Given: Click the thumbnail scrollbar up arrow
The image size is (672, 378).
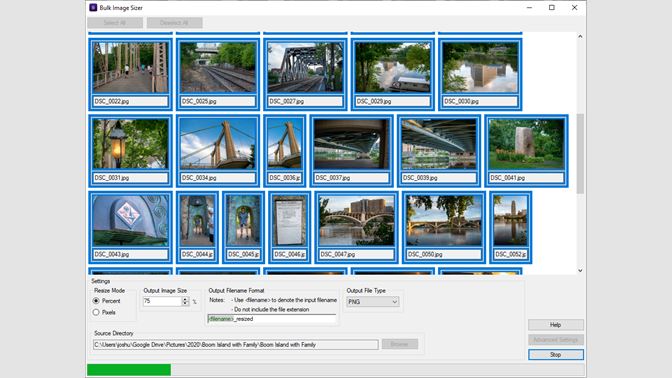Looking at the screenshot, I should pos(580,36).
